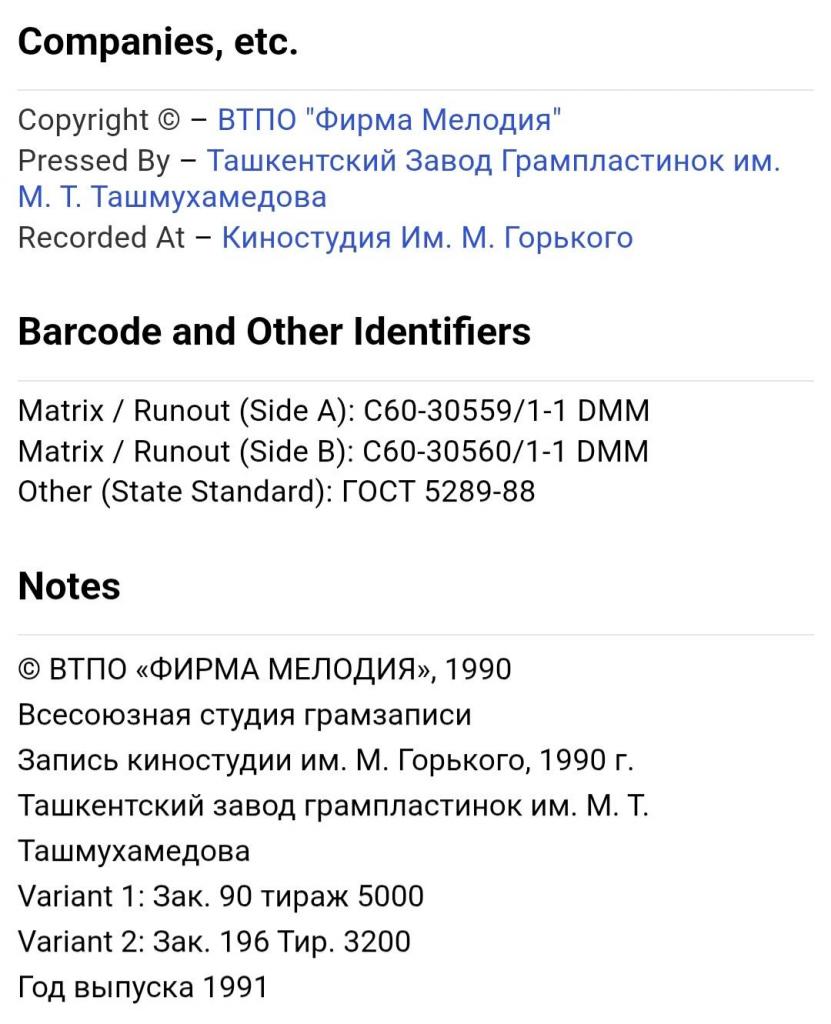Click the "Год выпуска 1991" note line
This screenshot has height=1024, width=831.
pyautogui.click(x=143, y=987)
